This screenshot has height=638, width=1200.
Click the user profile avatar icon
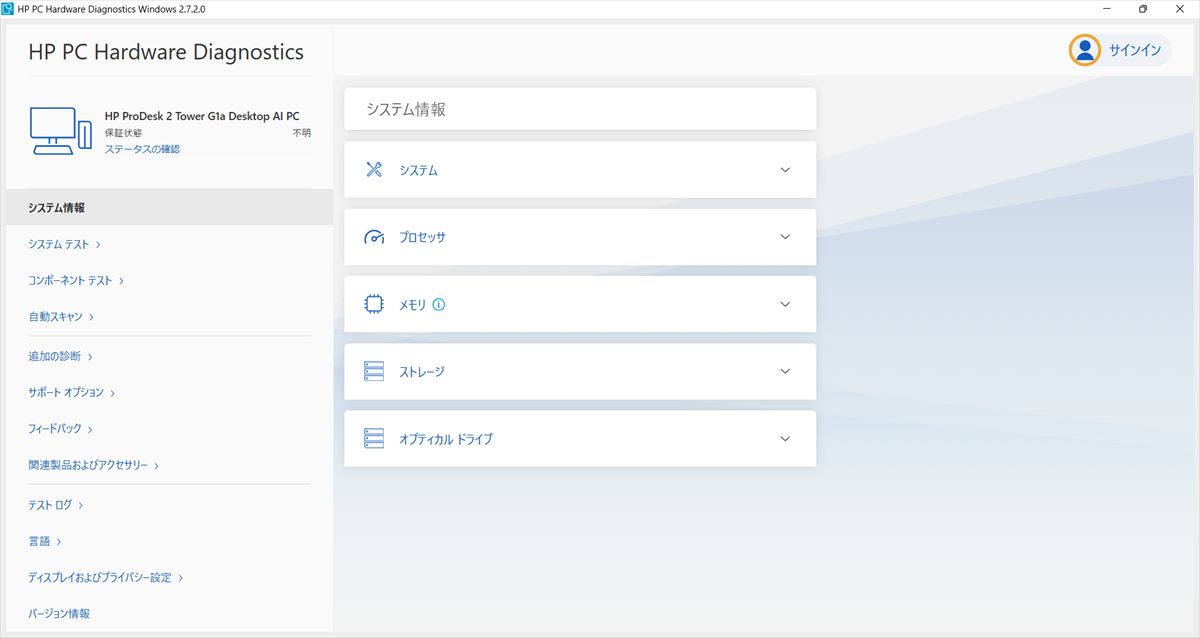click(x=1085, y=51)
